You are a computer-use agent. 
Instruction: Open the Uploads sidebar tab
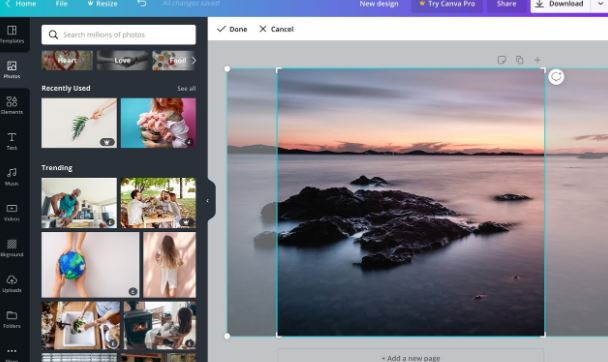12,284
